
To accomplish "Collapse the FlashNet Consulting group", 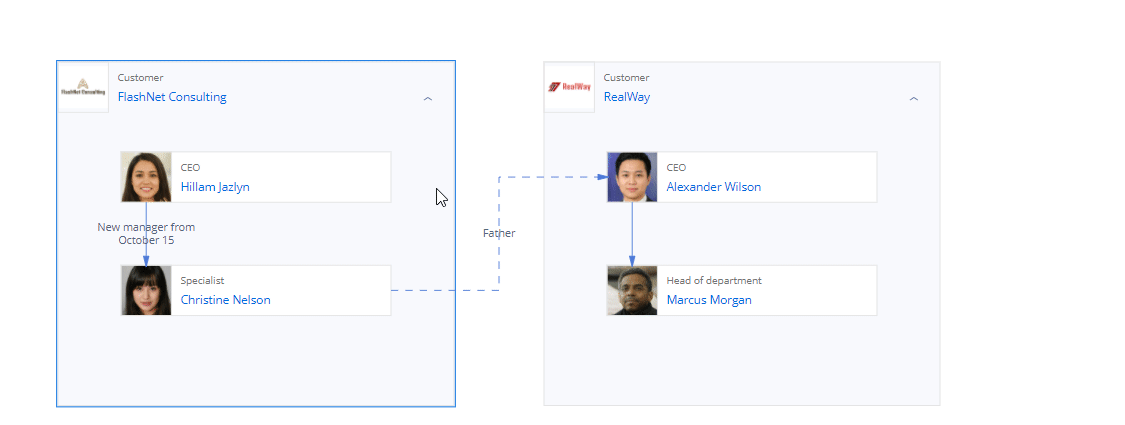I will click(x=428, y=99).
